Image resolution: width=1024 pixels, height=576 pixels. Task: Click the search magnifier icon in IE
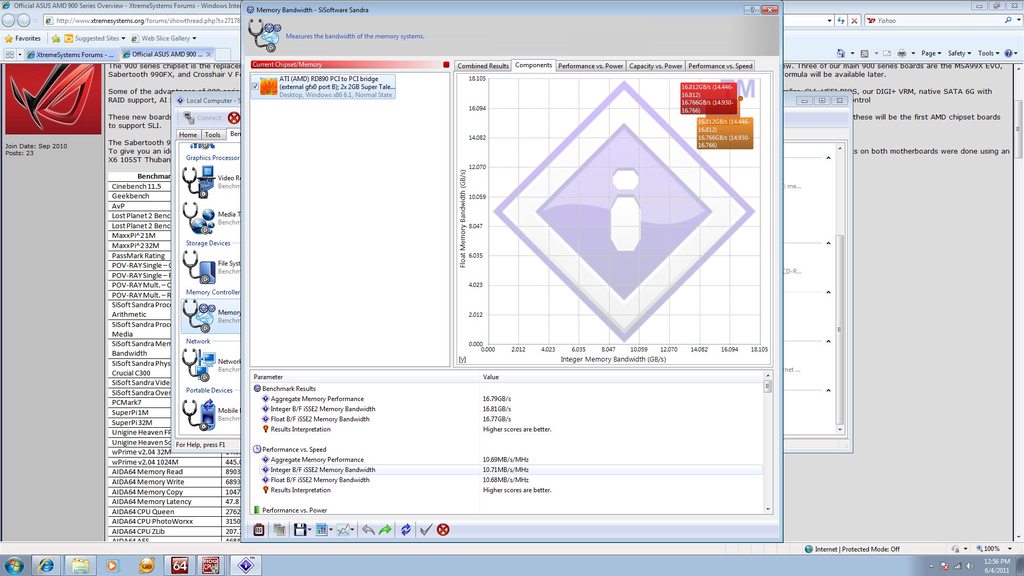[1008, 20]
